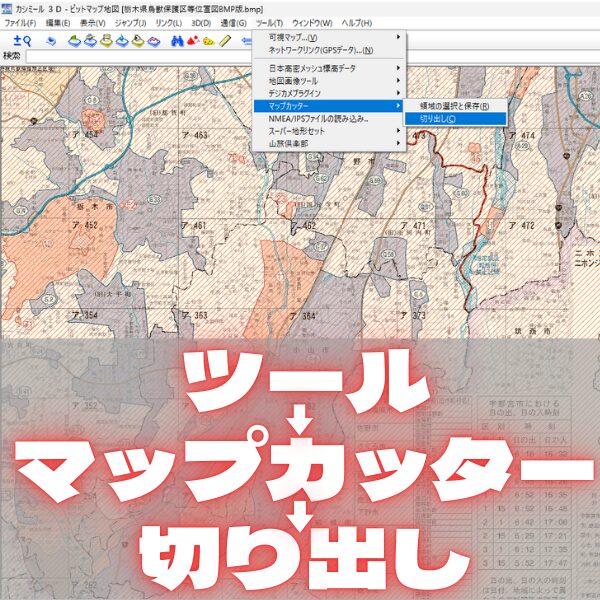Viewport: 600px width, 600px height.
Task: Select 領域の選択と保存(R) submenu item
Action: pos(455,105)
